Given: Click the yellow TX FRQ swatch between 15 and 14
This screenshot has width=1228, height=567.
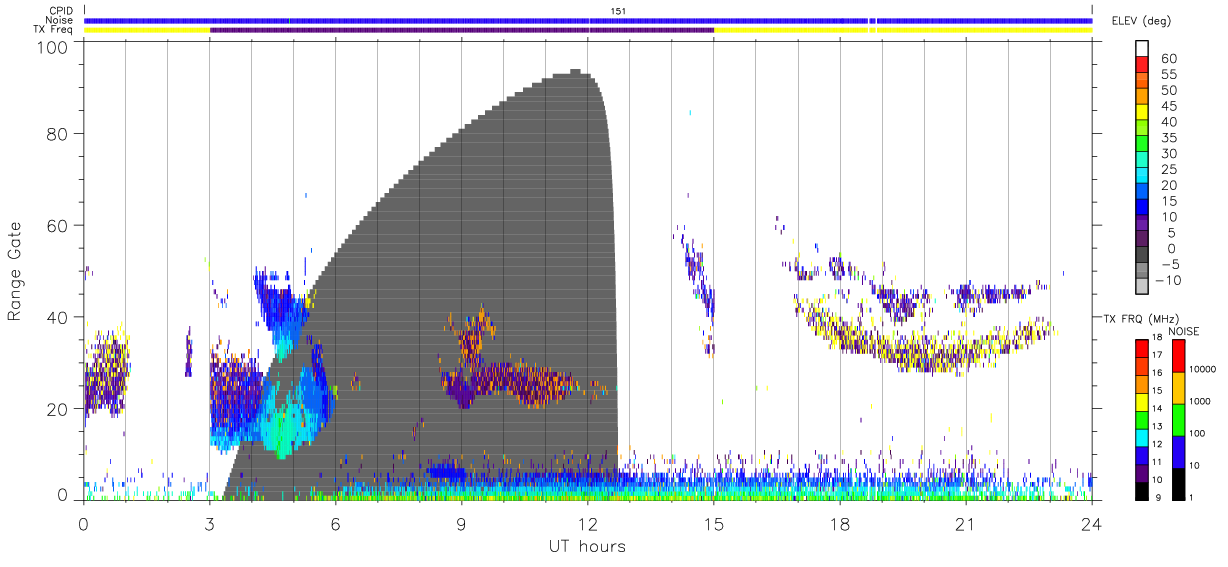Looking at the screenshot, I should (1141, 400).
